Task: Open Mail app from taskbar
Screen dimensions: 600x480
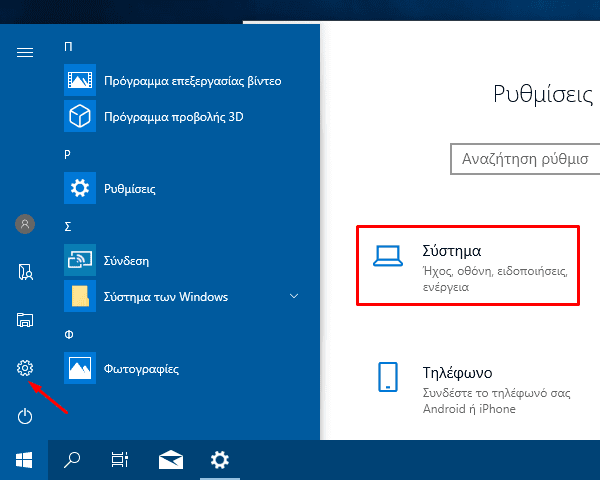Action: click(171, 460)
